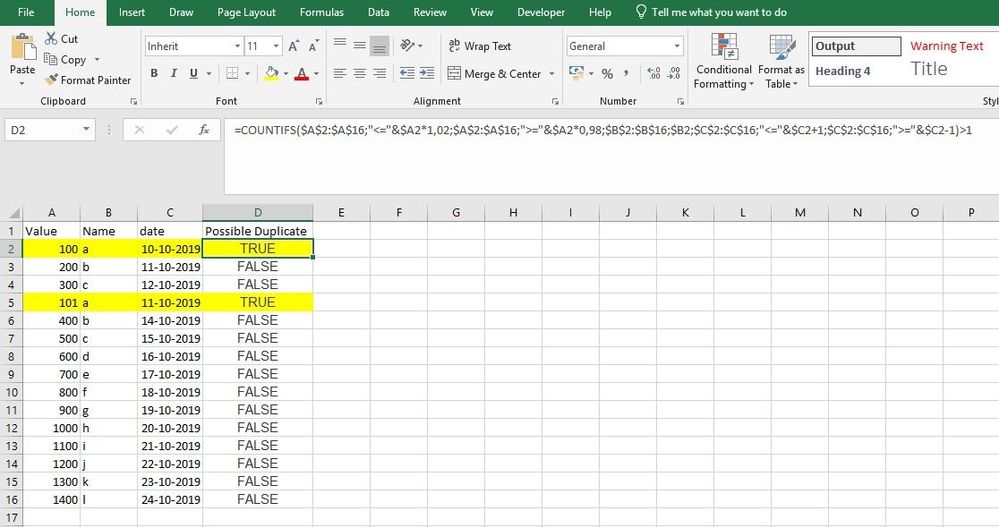999x527 pixels.
Task: Open Format as Table menu
Action: 781,61
